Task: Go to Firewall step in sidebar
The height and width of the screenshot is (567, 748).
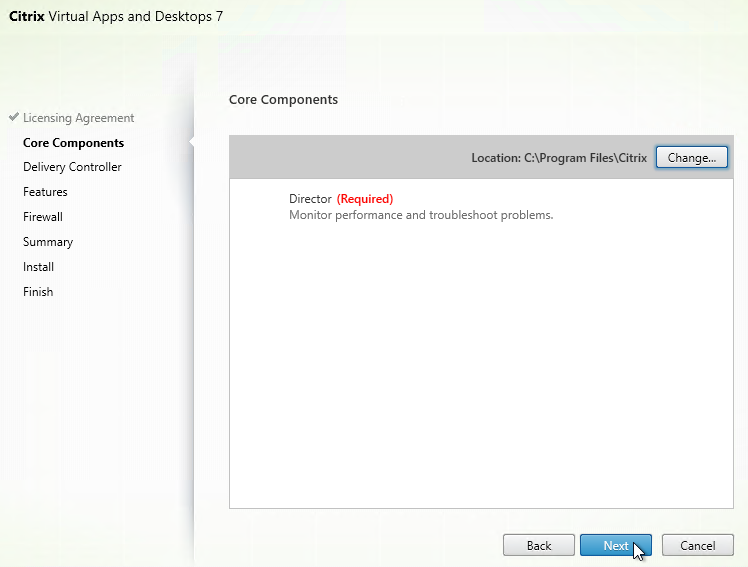Action: pos(43,216)
